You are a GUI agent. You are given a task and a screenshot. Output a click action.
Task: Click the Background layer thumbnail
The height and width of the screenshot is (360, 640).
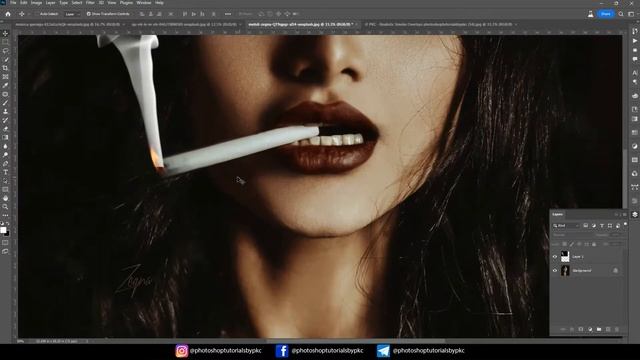coord(565,271)
